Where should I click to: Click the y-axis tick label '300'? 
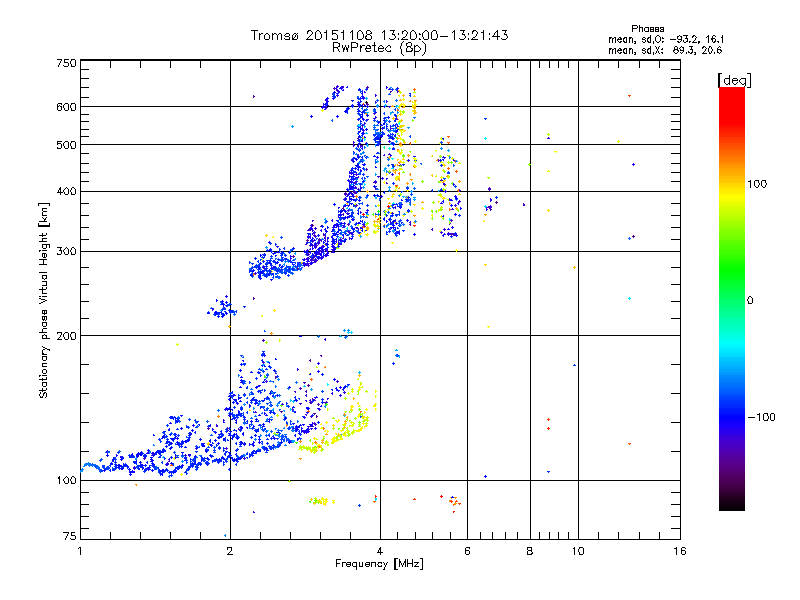(66, 252)
